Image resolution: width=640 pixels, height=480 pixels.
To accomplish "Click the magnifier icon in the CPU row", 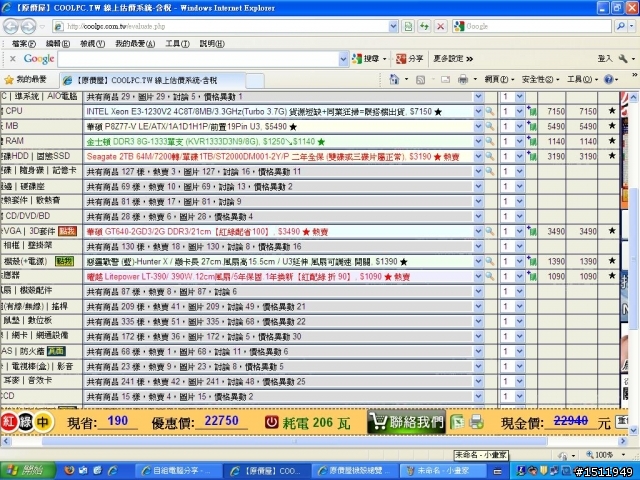I will [490, 111].
